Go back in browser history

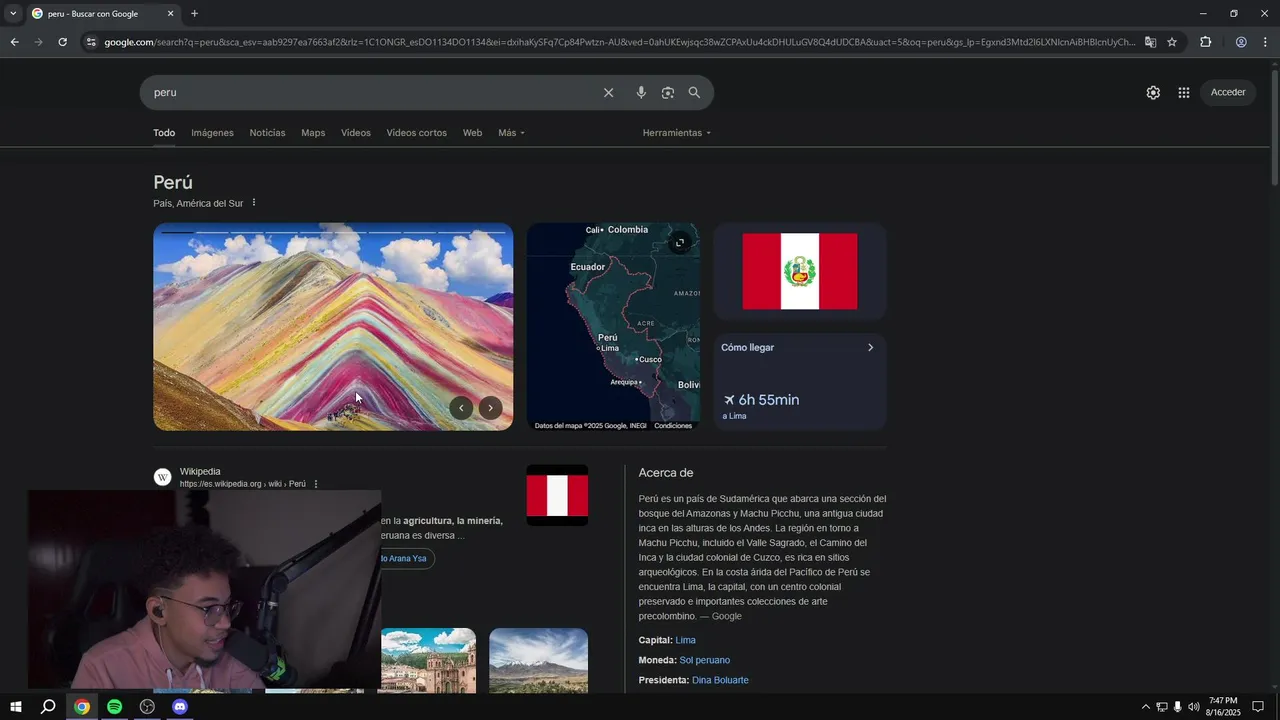tap(14, 42)
